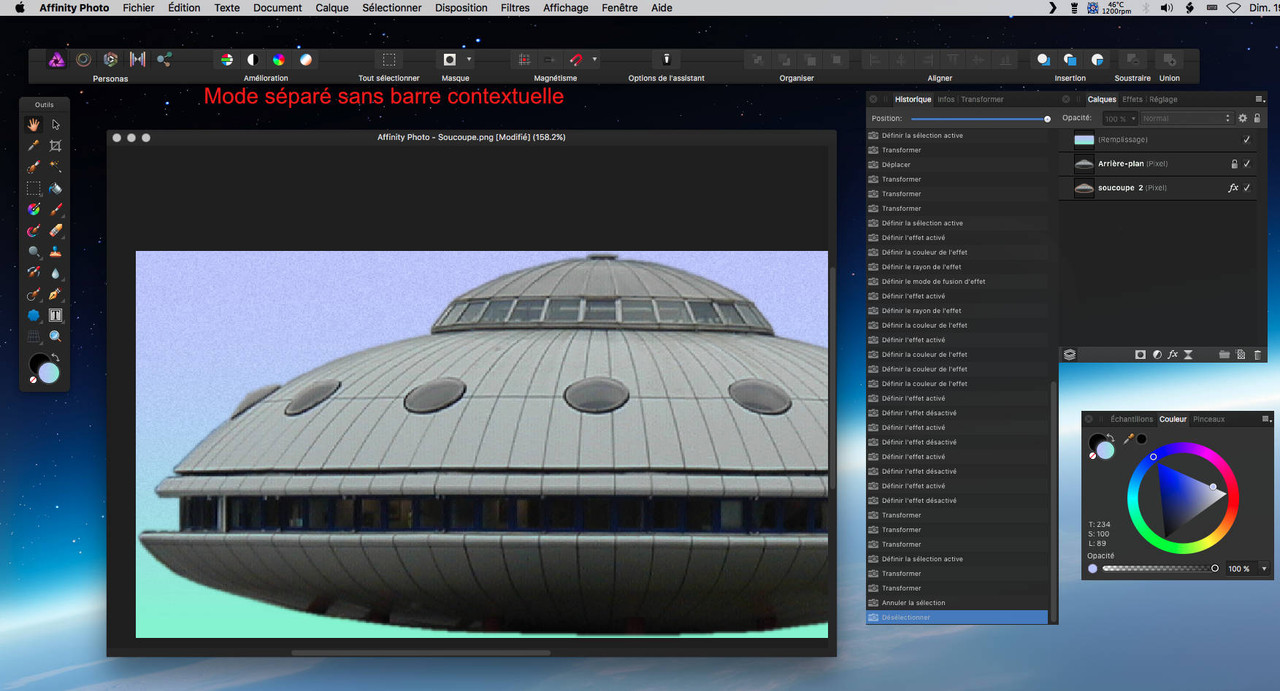
Task: Open the Sélectionner menu
Action: pos(392,8)
